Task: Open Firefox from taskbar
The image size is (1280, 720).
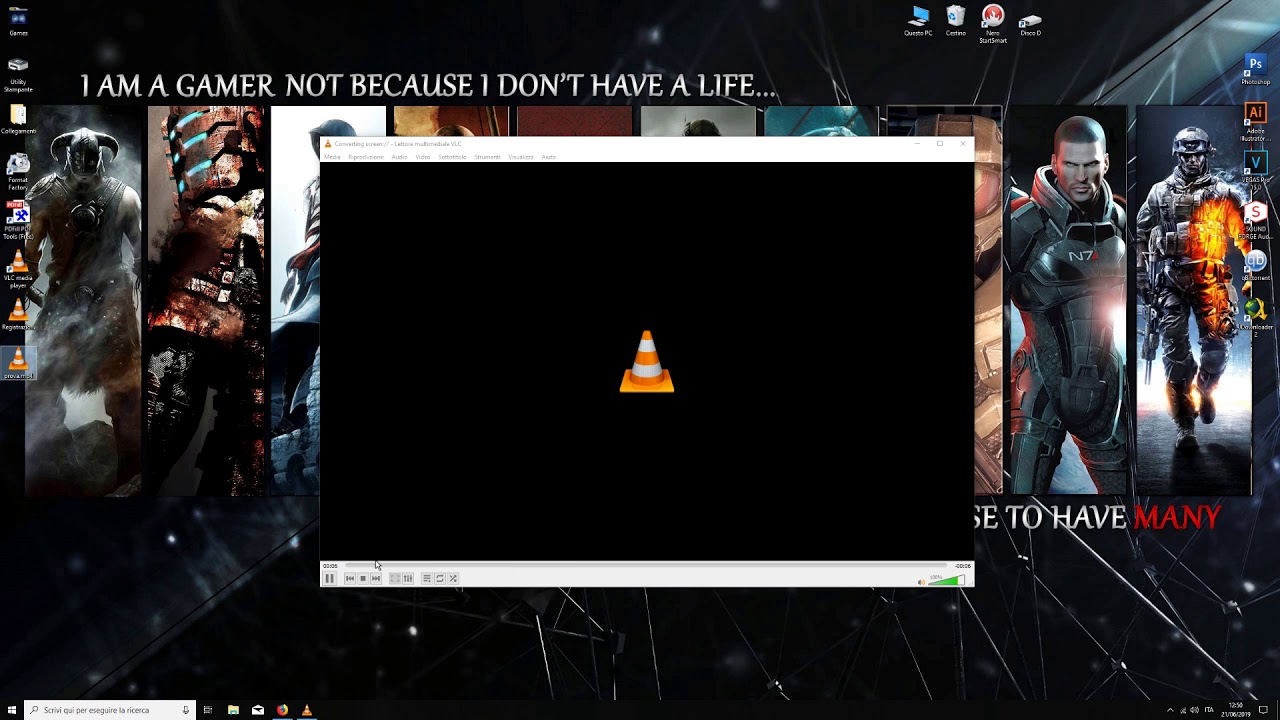Action: click(x=282, y=710)
